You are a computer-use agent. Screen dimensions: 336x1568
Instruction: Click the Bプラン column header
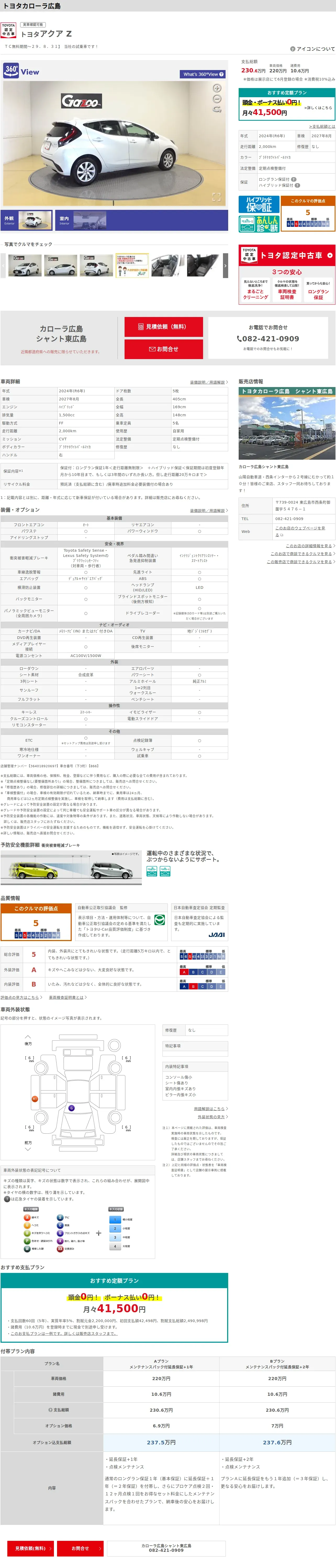277,1364
